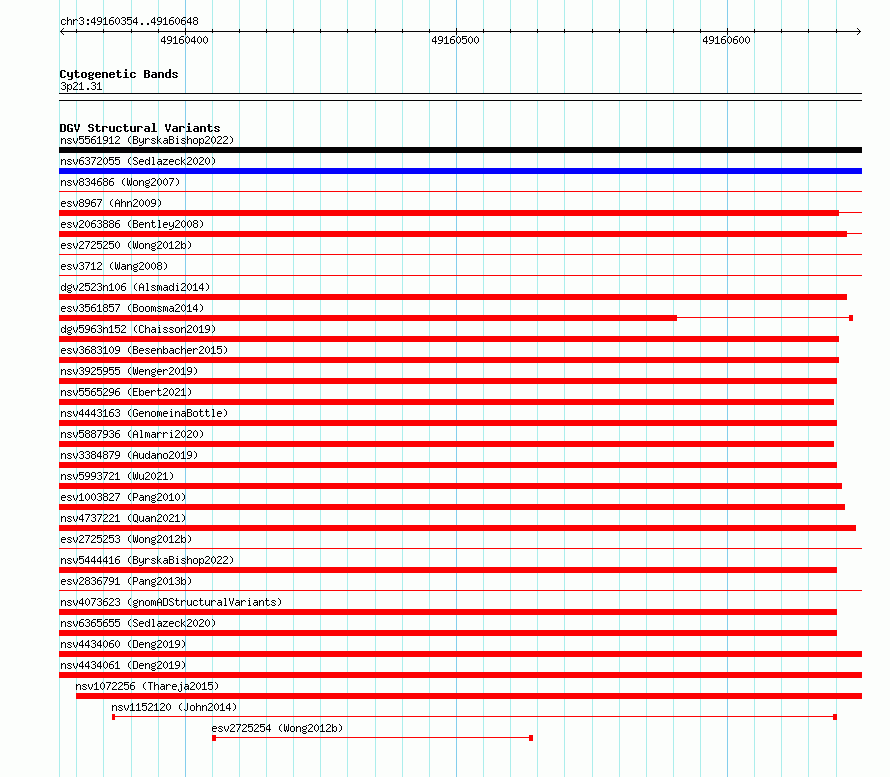Select esv2725253 (Wong2012b) label
This screenshot has width=890, height=777.
click(126, 539)
